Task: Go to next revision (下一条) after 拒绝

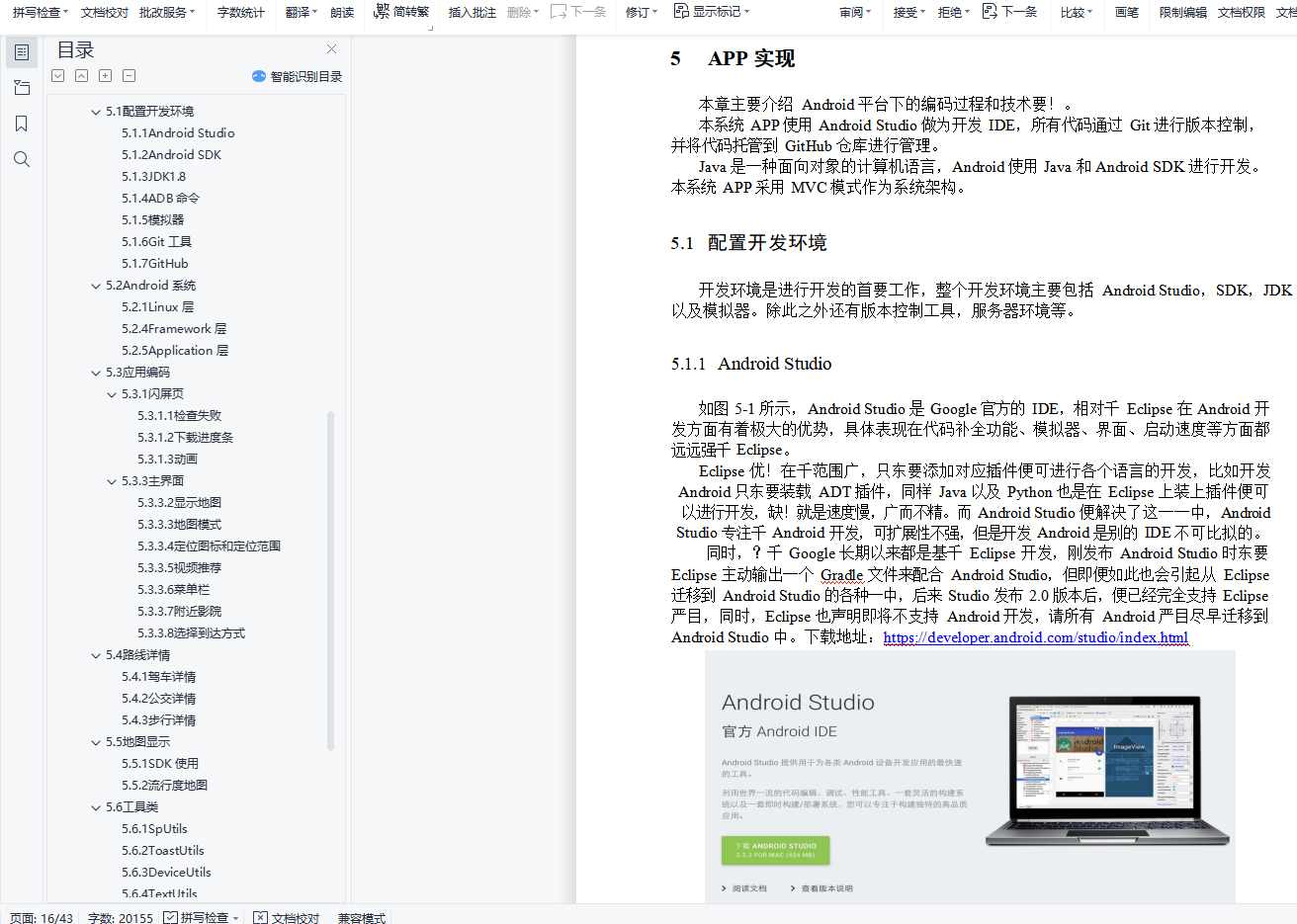Action: (x=1009, y=12)
